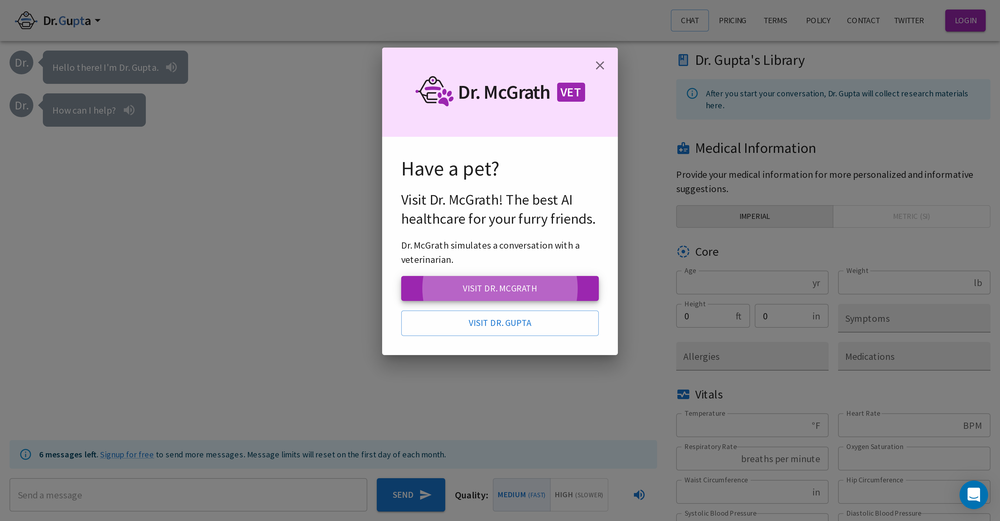The height and width of the screenshot is (521, 1000).
Task: Play audio for the 'How can I help?' message
Action: click(129, 110)
